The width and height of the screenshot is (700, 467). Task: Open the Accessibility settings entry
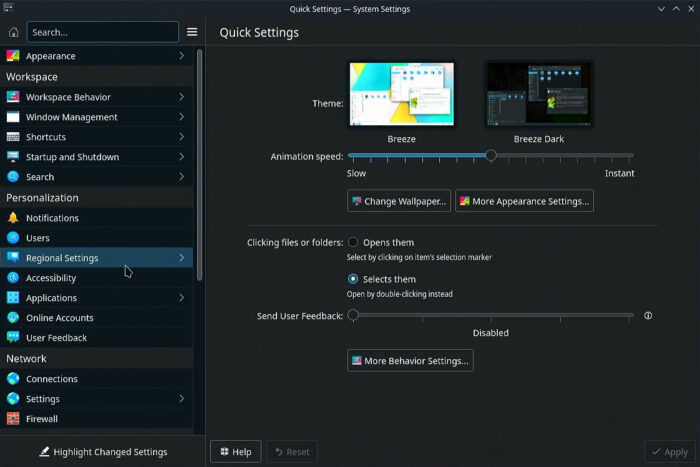pos(96,278)
